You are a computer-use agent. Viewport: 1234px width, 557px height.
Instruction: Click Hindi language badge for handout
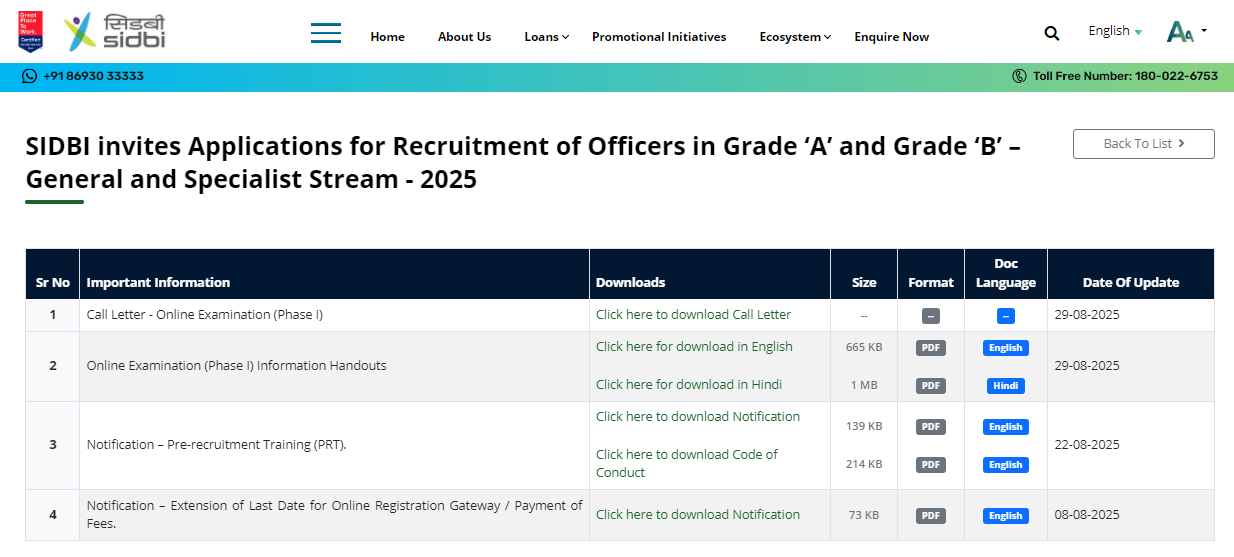(1005, 386)
